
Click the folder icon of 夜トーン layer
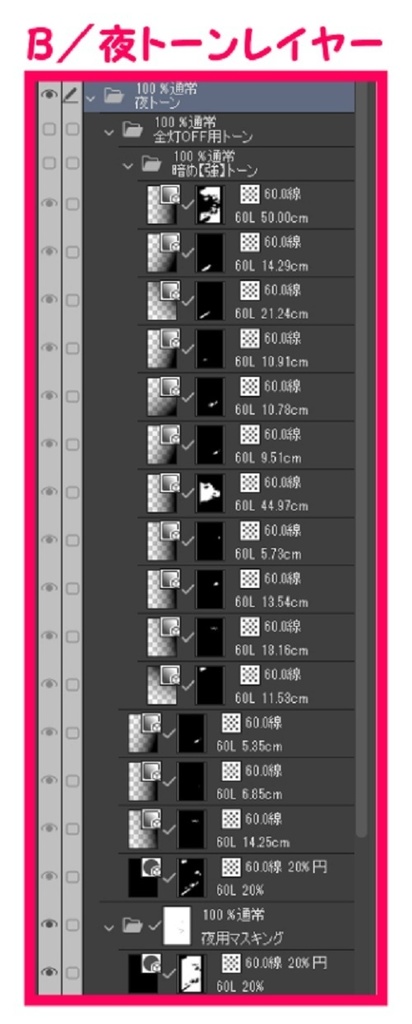(114, 97)
